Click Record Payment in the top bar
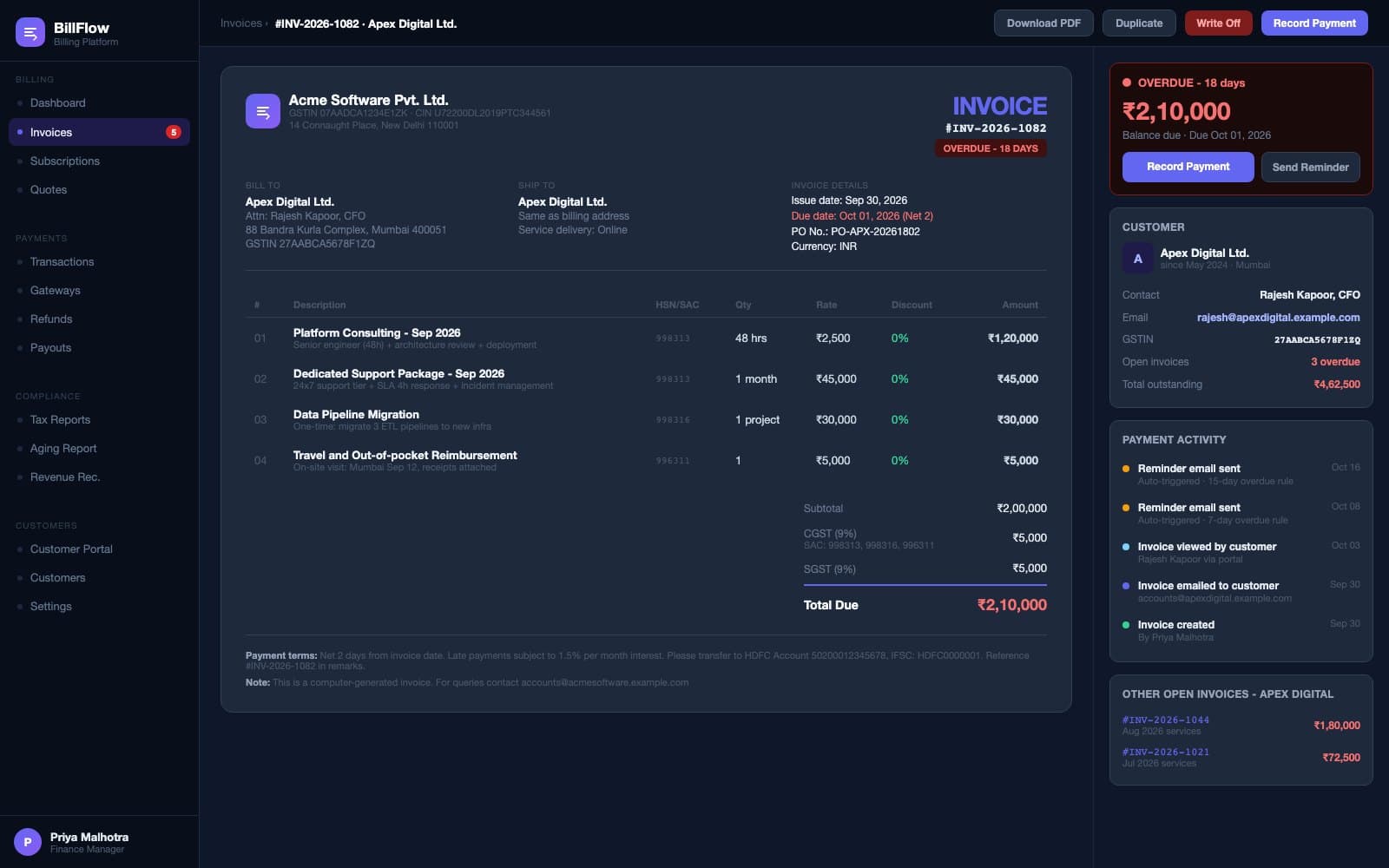Screen dimensions: 1389x868 (1314, 23)
